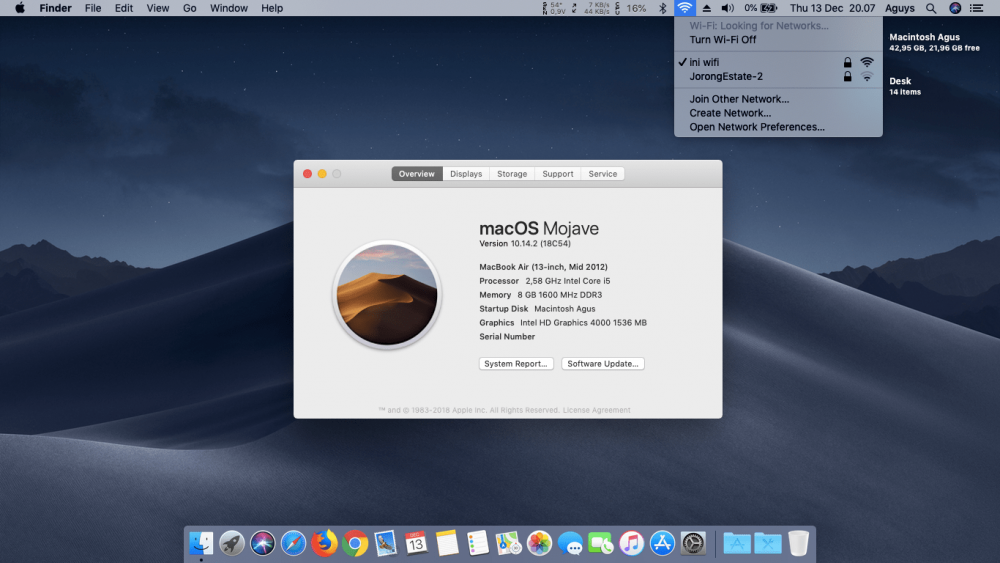Viewport: 1000px width, 563px height.
Task: Click the Software Update... button
Action: 603,363
